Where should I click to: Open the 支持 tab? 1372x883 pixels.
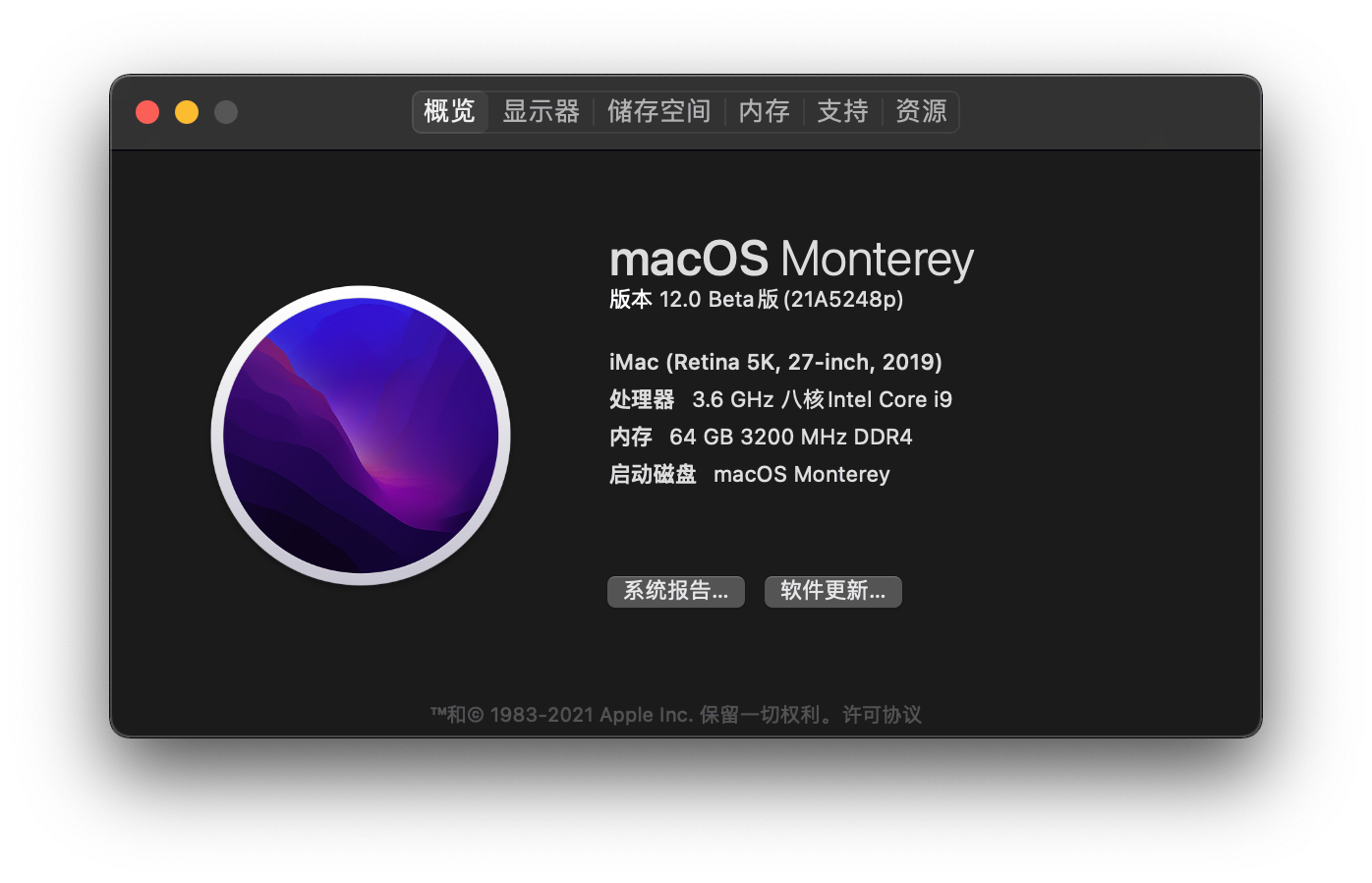coord(842,111)
